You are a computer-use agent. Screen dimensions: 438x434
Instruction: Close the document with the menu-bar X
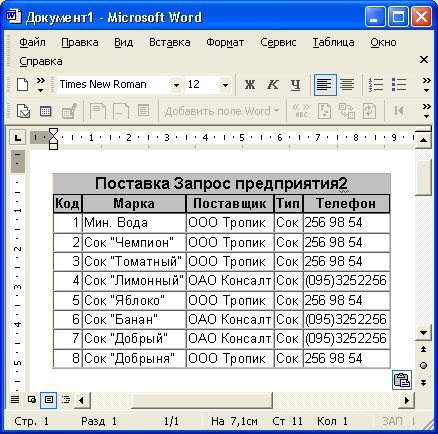tap(424, 60)
